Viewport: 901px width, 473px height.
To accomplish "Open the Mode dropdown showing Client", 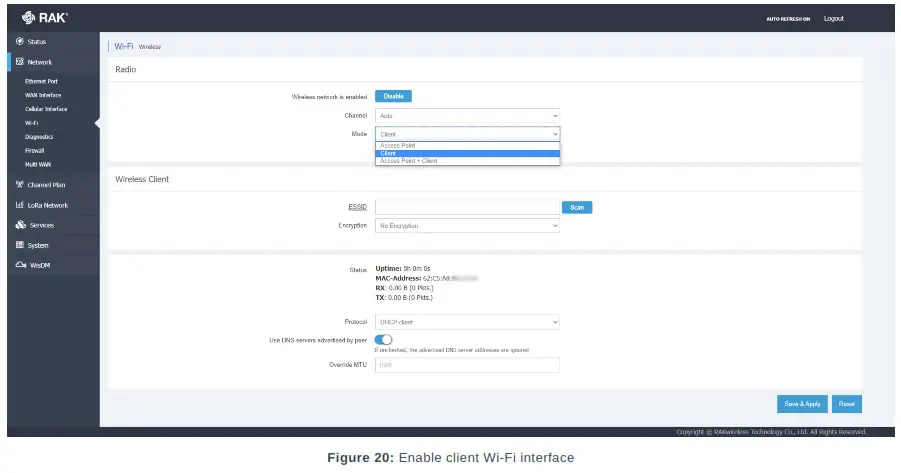I will tap(467, 134).
